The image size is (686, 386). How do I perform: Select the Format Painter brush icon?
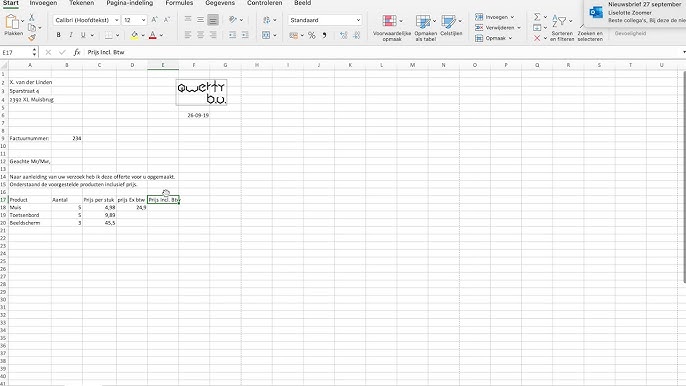pos(32,38)
